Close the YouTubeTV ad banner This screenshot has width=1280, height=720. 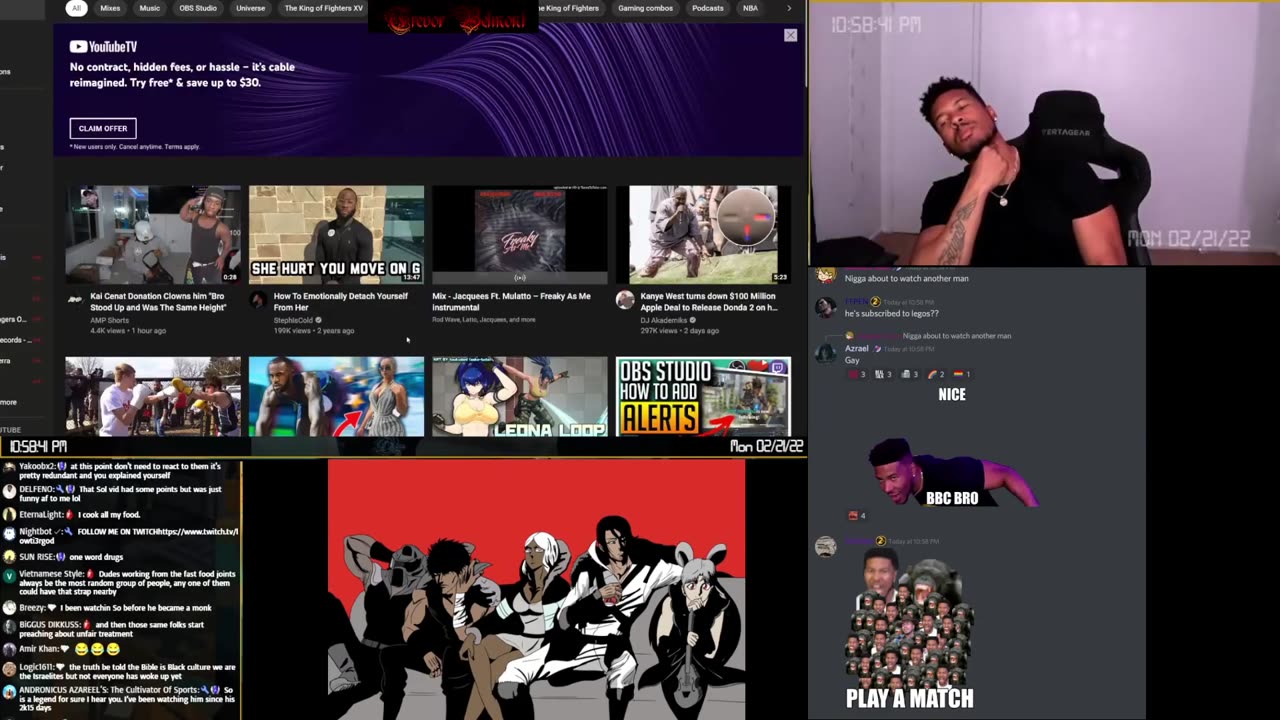point(790,35)
